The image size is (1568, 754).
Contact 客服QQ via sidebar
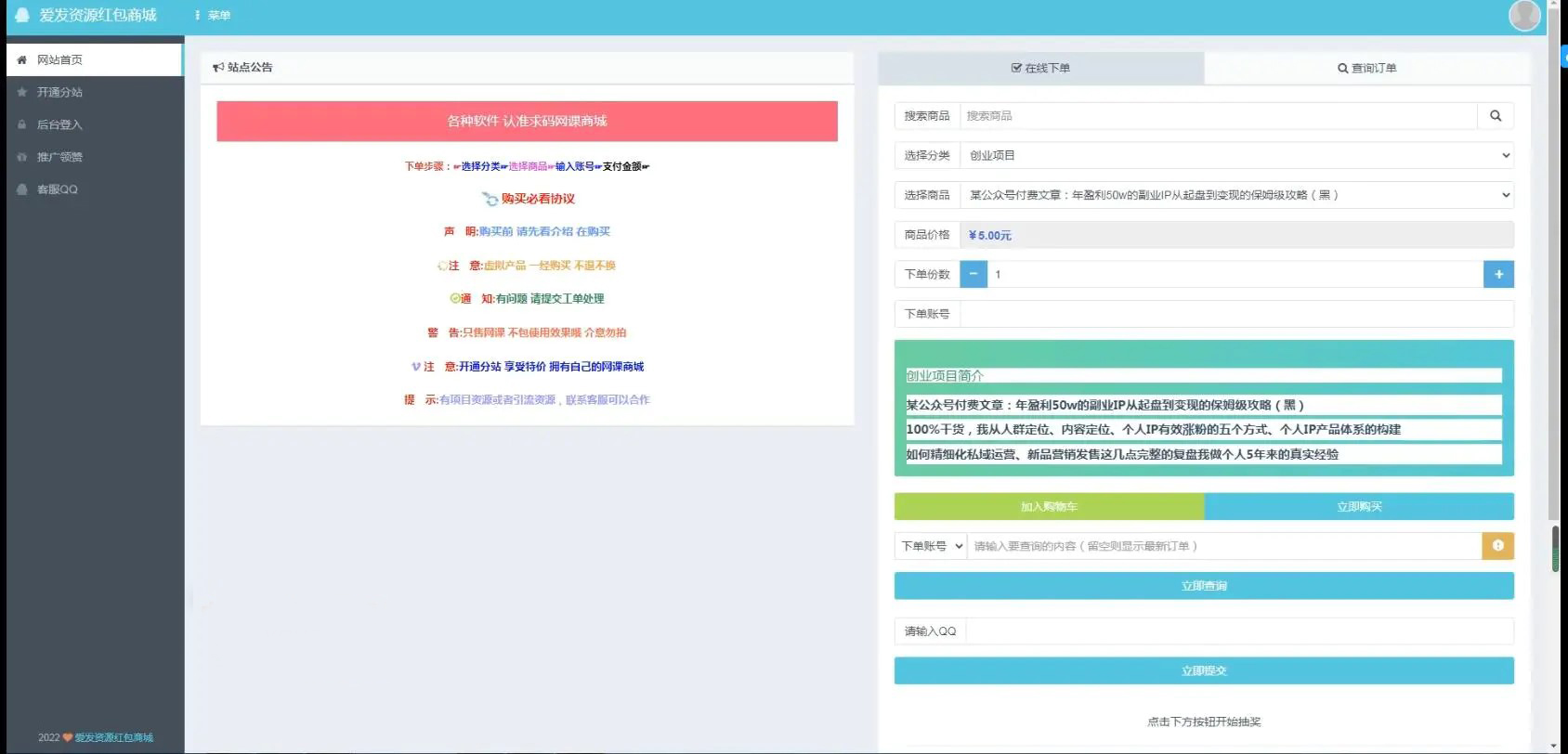tap(57, 189)
